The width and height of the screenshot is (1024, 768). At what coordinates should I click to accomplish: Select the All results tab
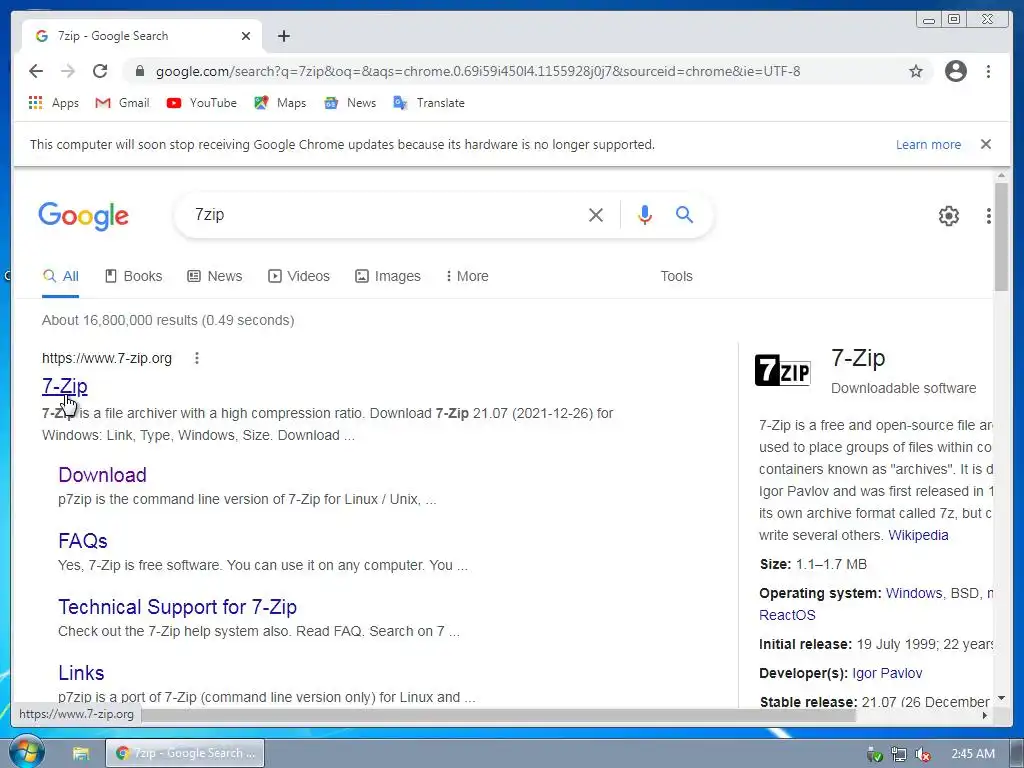coord(61,276)
